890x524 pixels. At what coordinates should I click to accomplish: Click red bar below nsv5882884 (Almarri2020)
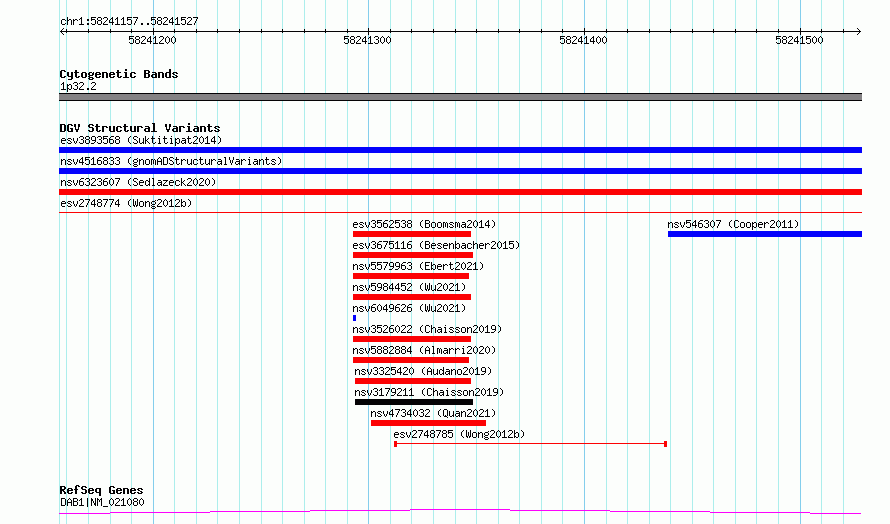tap(411, 360)
